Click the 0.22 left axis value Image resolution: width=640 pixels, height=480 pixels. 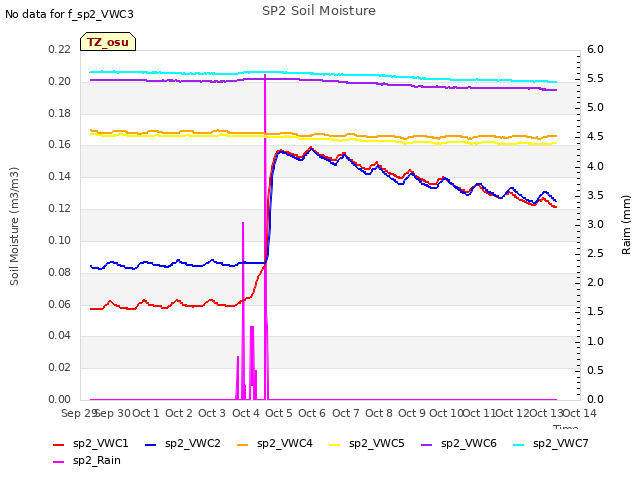coord(59,49)
